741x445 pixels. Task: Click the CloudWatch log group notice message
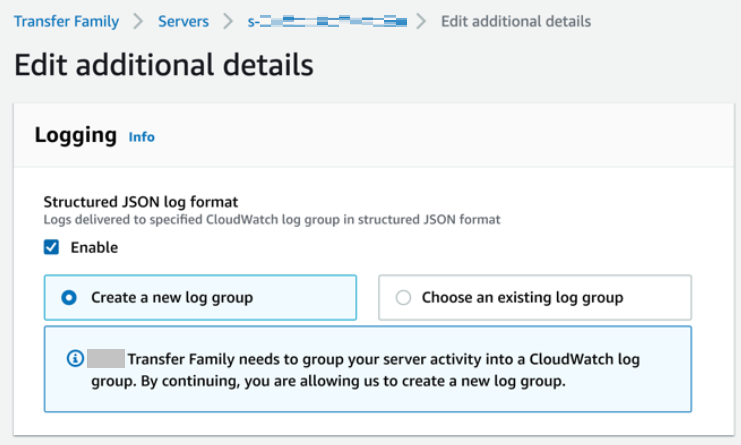pos(384,369)
